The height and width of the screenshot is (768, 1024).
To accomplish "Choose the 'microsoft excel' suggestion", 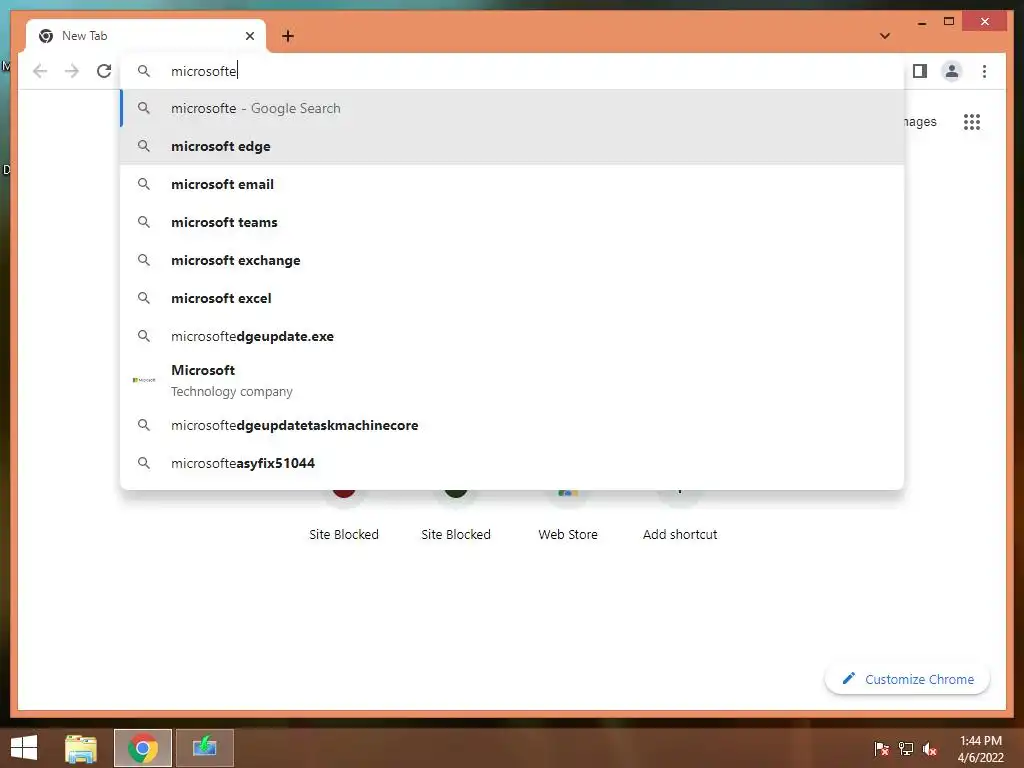I will click(x=512, y=298).
